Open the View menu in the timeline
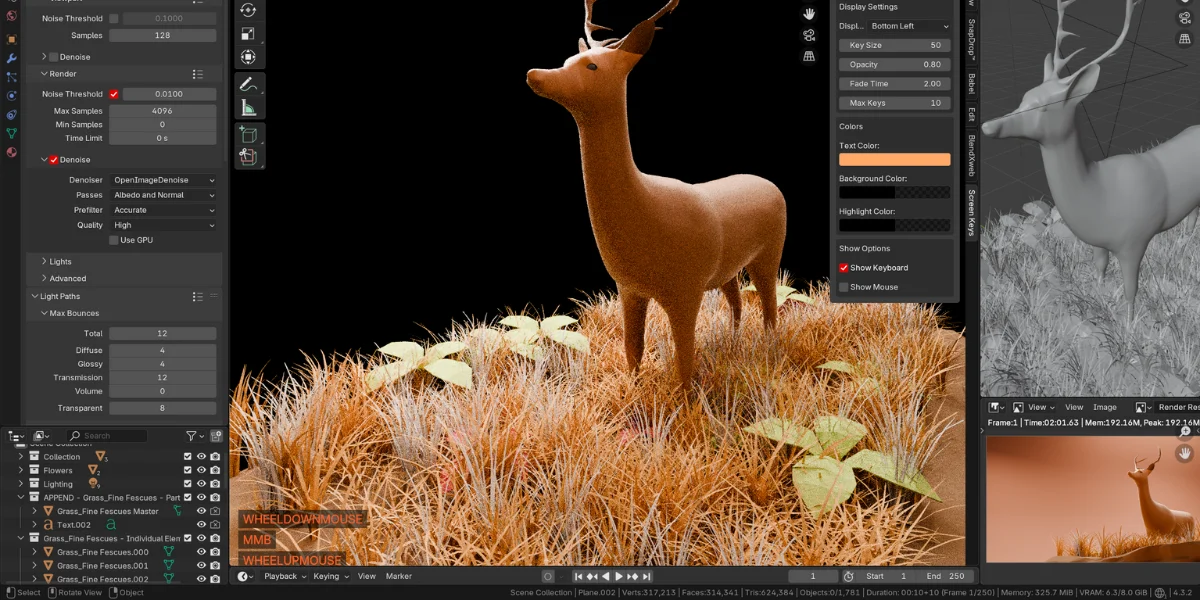 (x=367, y=576)
